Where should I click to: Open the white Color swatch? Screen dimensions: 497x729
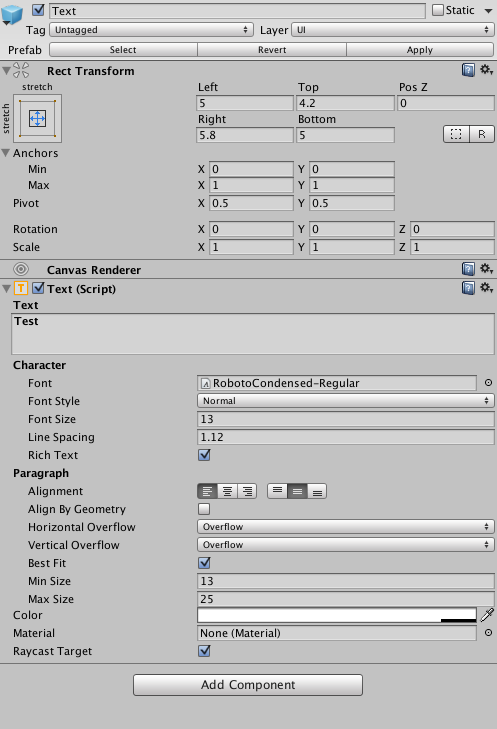337,615
